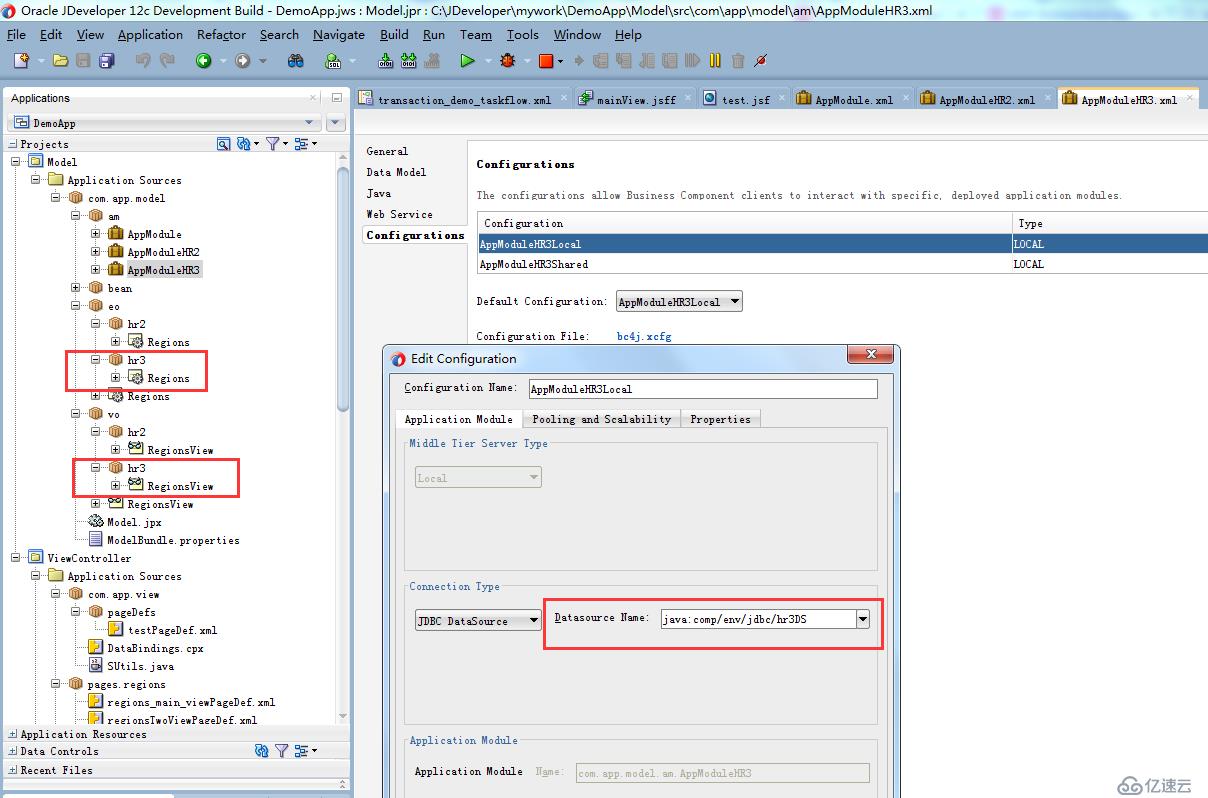The width and height of the screenshot is (1208, 798).
Task: Click the red Terminate stop icon
Action: point(546,61)
